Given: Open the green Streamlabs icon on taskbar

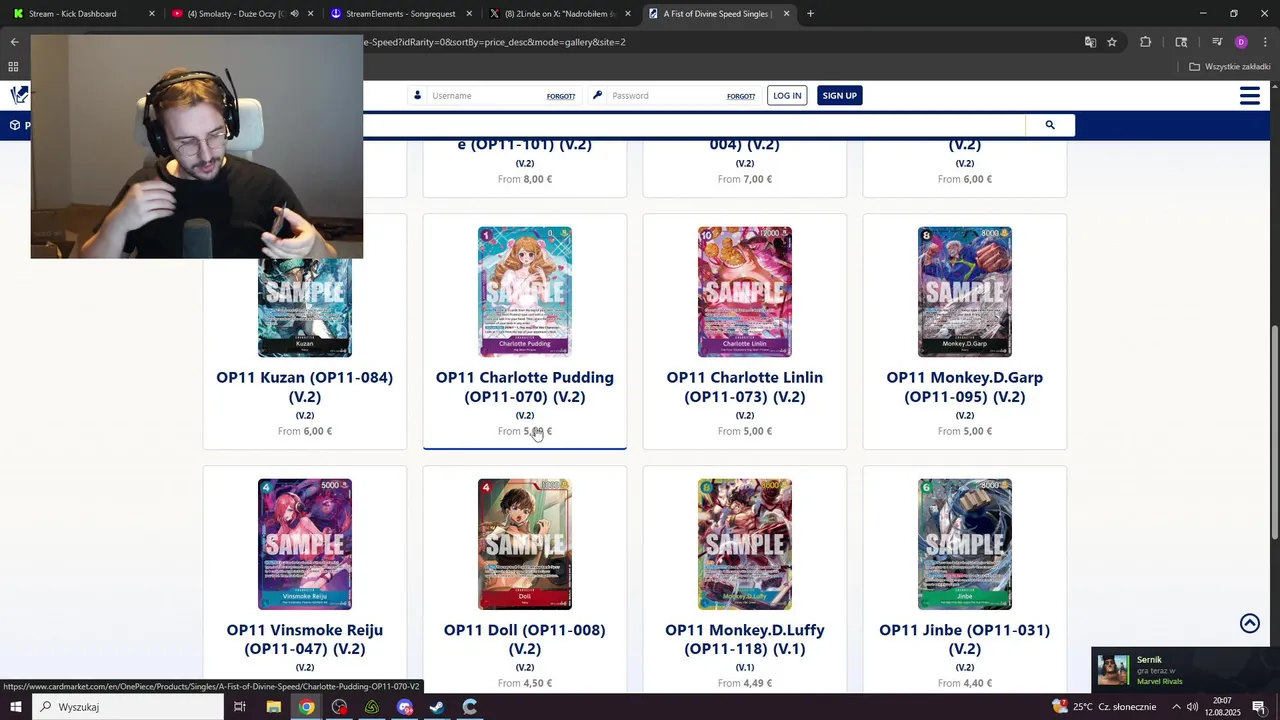Looking at the screenshot, I should point(372,707).
